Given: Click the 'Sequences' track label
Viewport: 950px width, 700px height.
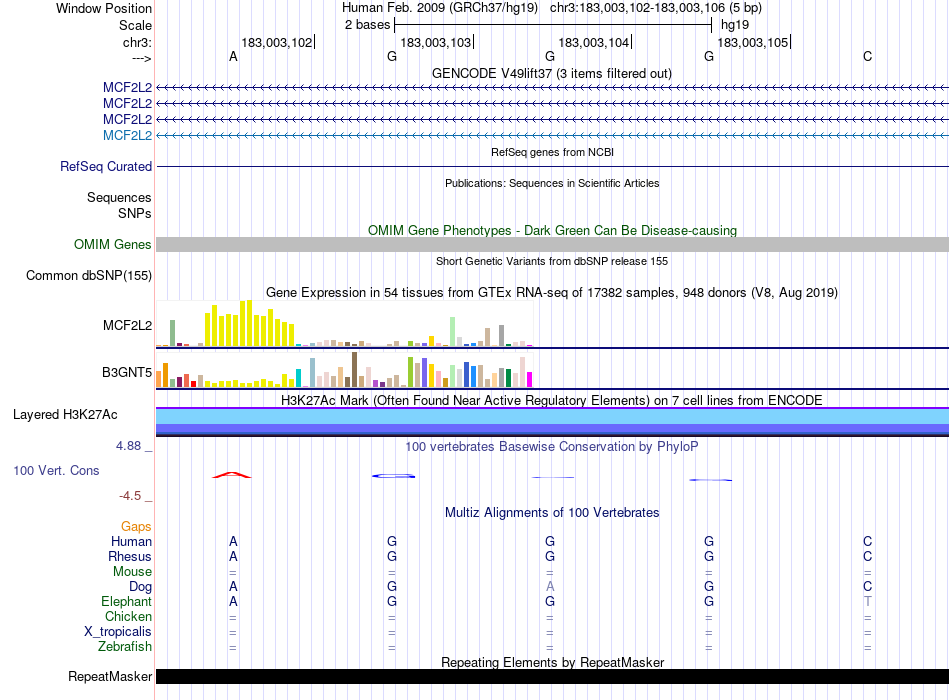Looking at the screenshot, I should click(x=119, y=198).
